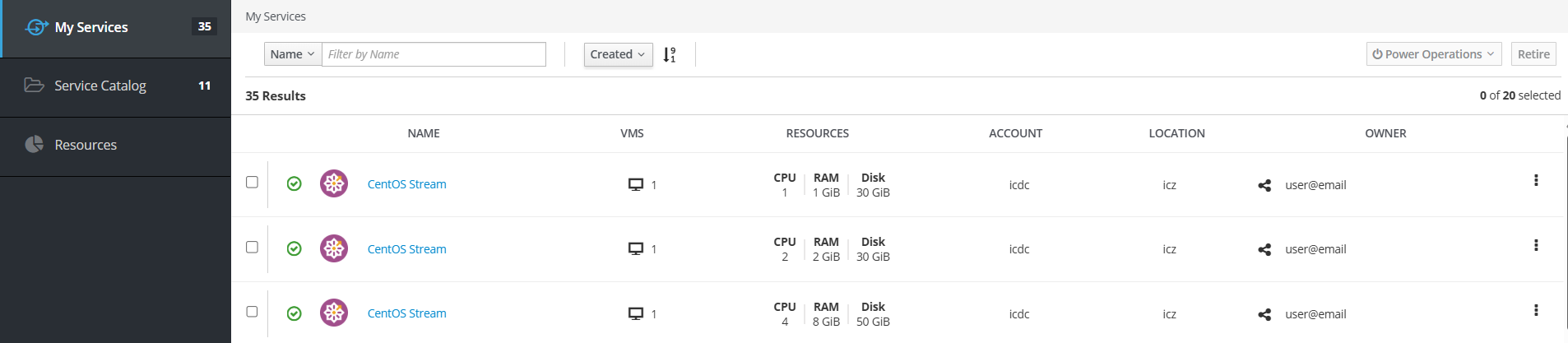Click RAM 8 GiB value

click(x=826, y=322)
